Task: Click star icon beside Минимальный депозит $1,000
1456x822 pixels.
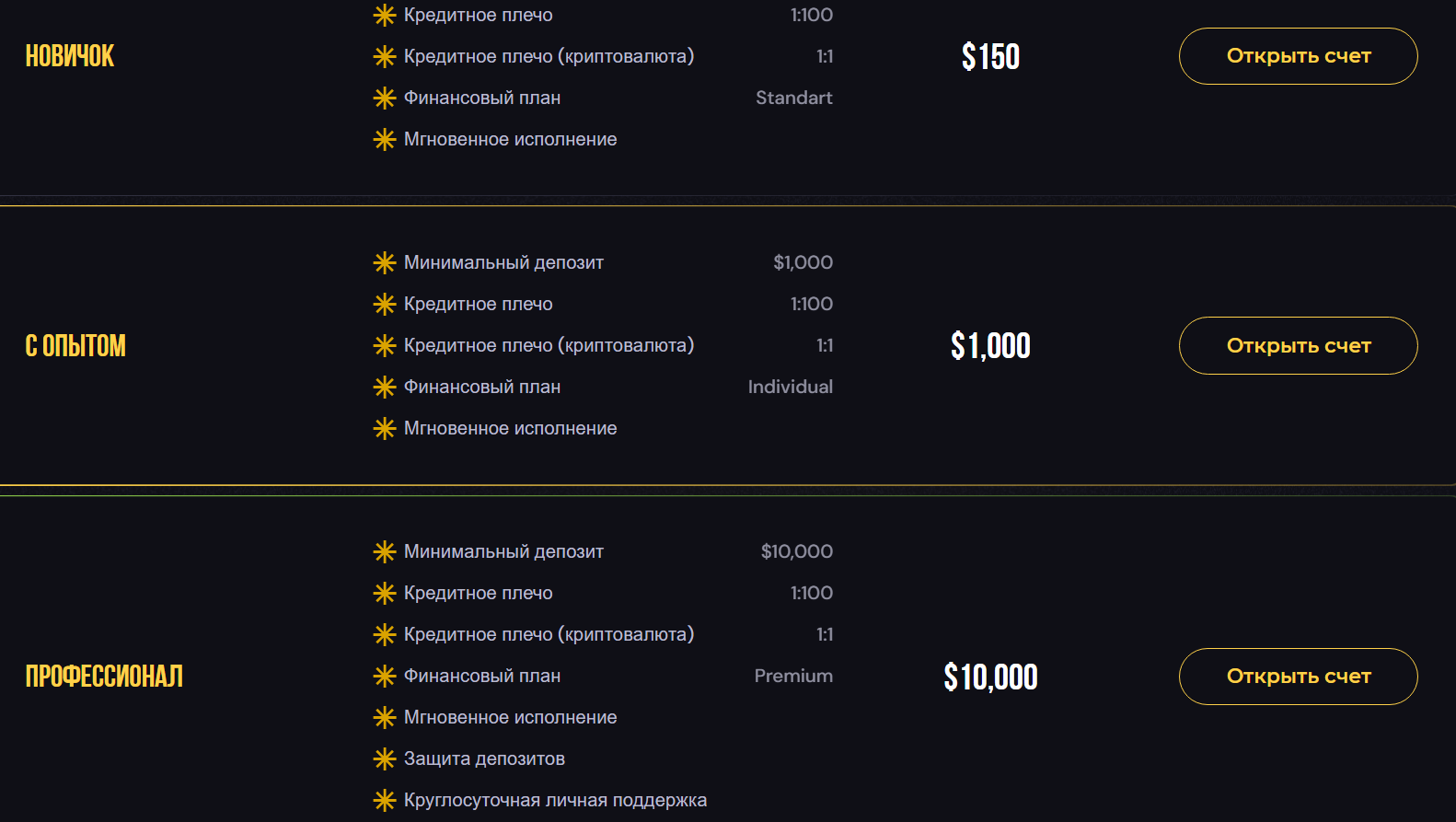Action: [385, 262]
